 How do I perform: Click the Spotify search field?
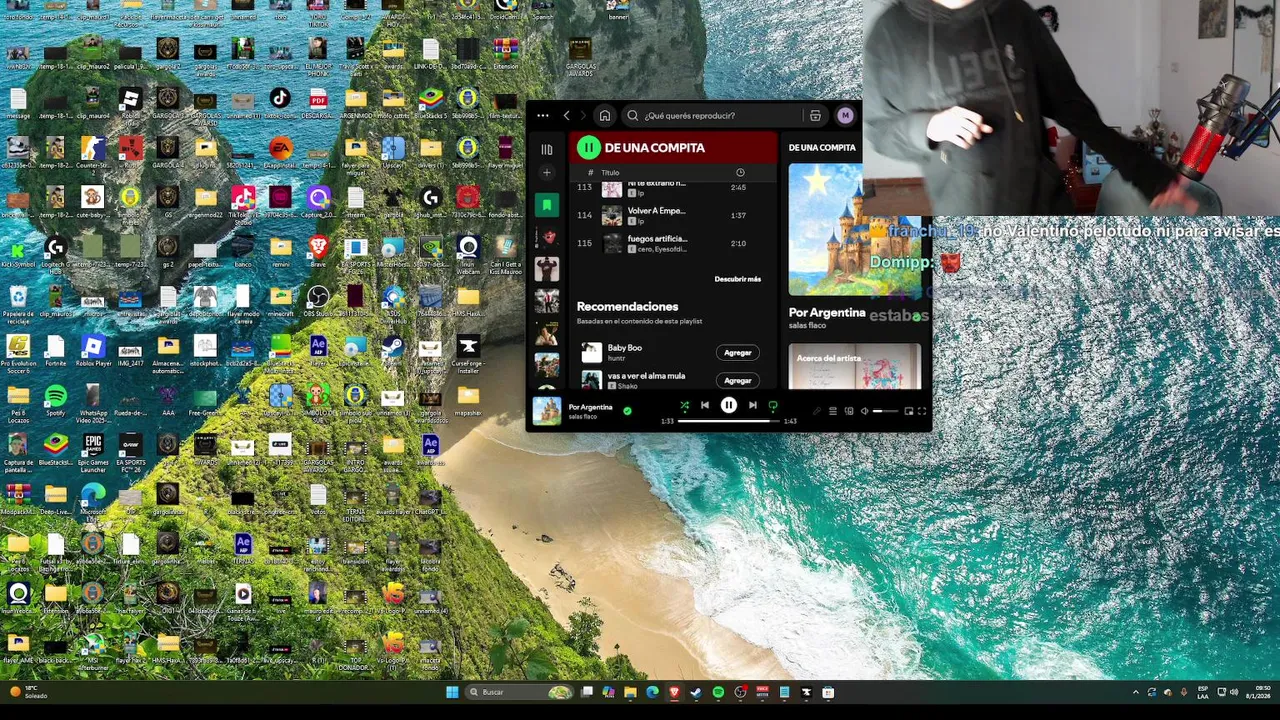710,116
